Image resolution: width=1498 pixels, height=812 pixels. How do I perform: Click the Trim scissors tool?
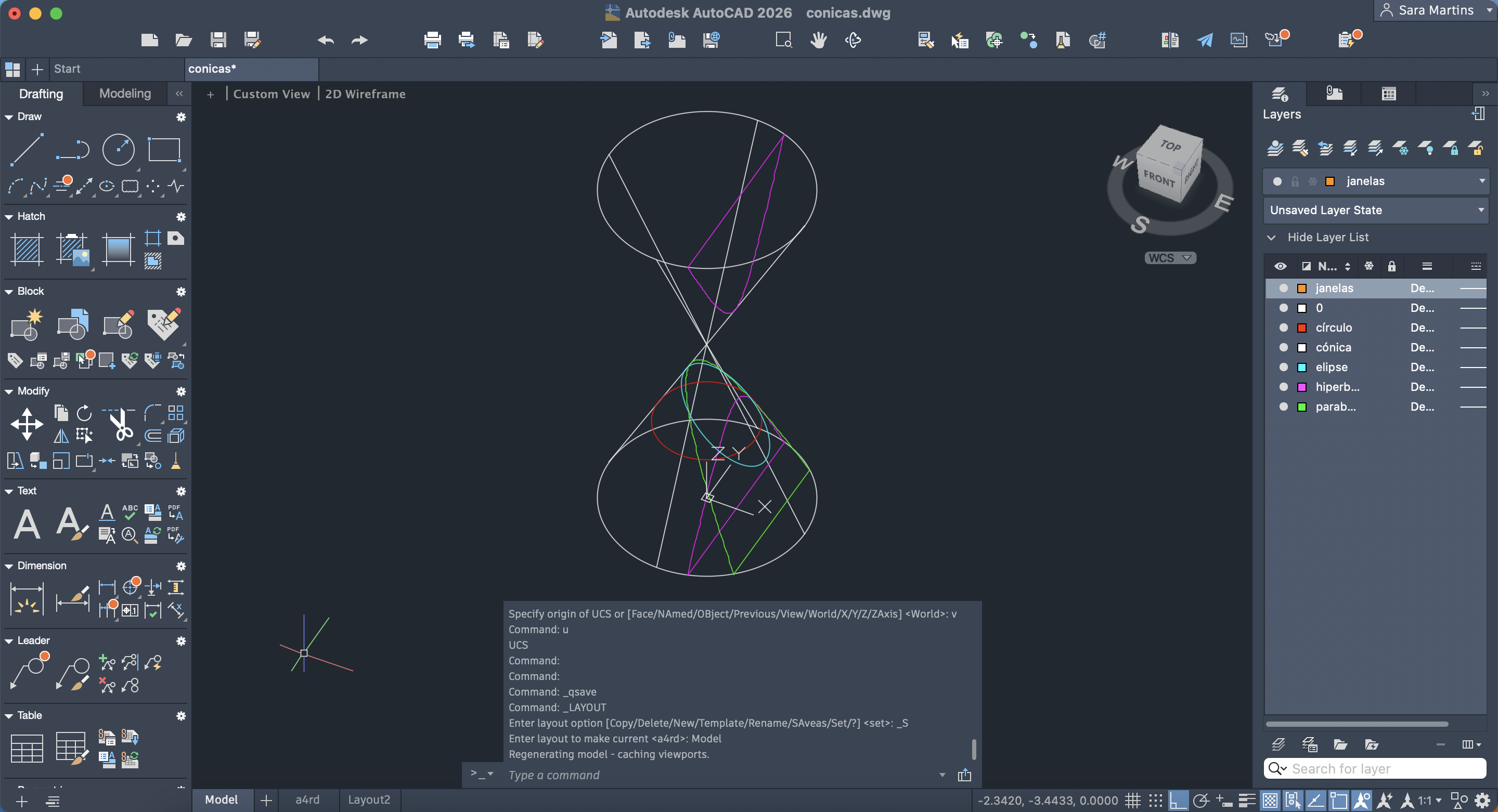120,424
